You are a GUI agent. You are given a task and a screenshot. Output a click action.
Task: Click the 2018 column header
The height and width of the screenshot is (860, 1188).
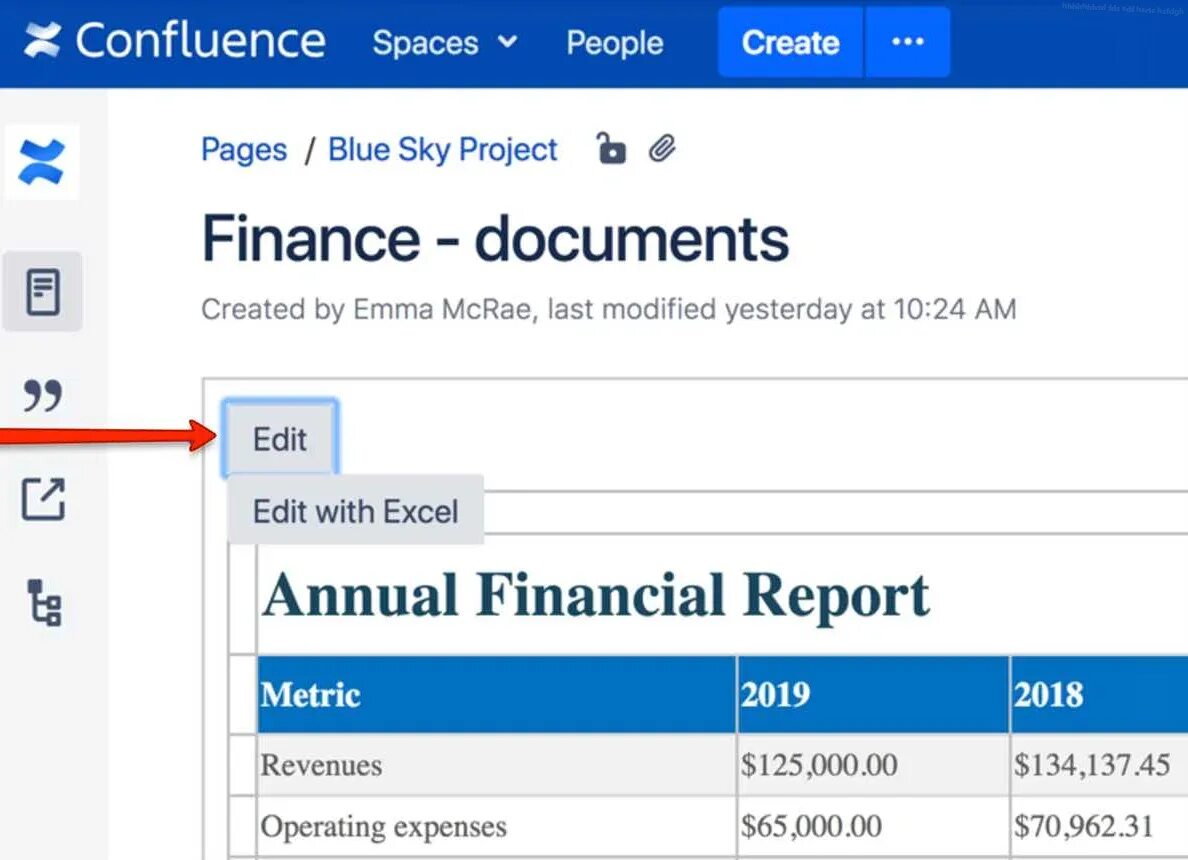click(1099, 694)
